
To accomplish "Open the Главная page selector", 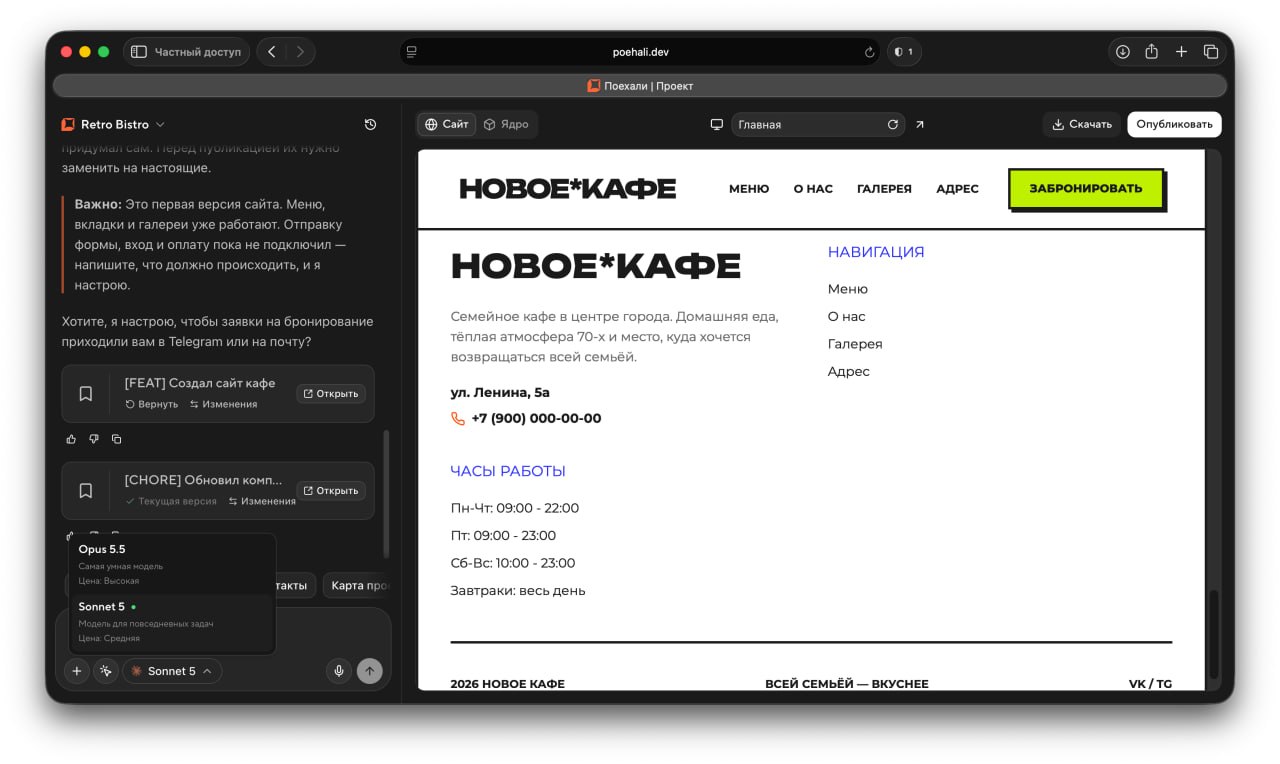I will pyautogui.click(x=818, y=125).
